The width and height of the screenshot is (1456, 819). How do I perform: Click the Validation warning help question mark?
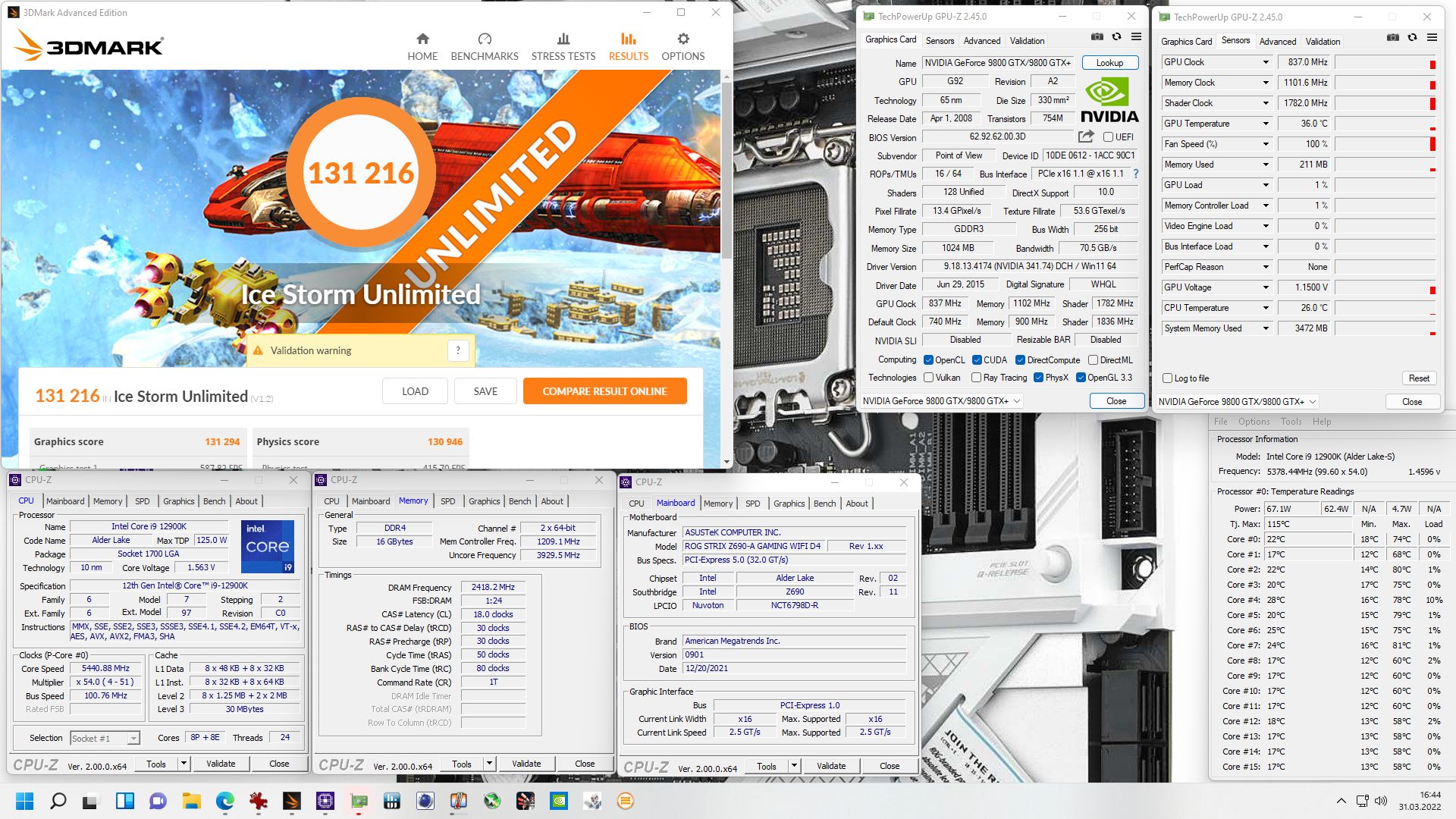457,350
